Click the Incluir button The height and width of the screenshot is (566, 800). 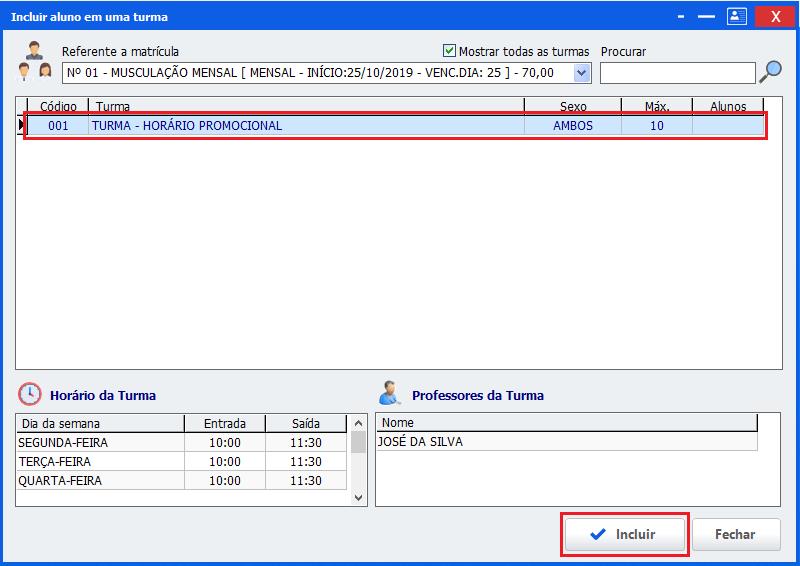pyautogui.click(x=624, y=534)
